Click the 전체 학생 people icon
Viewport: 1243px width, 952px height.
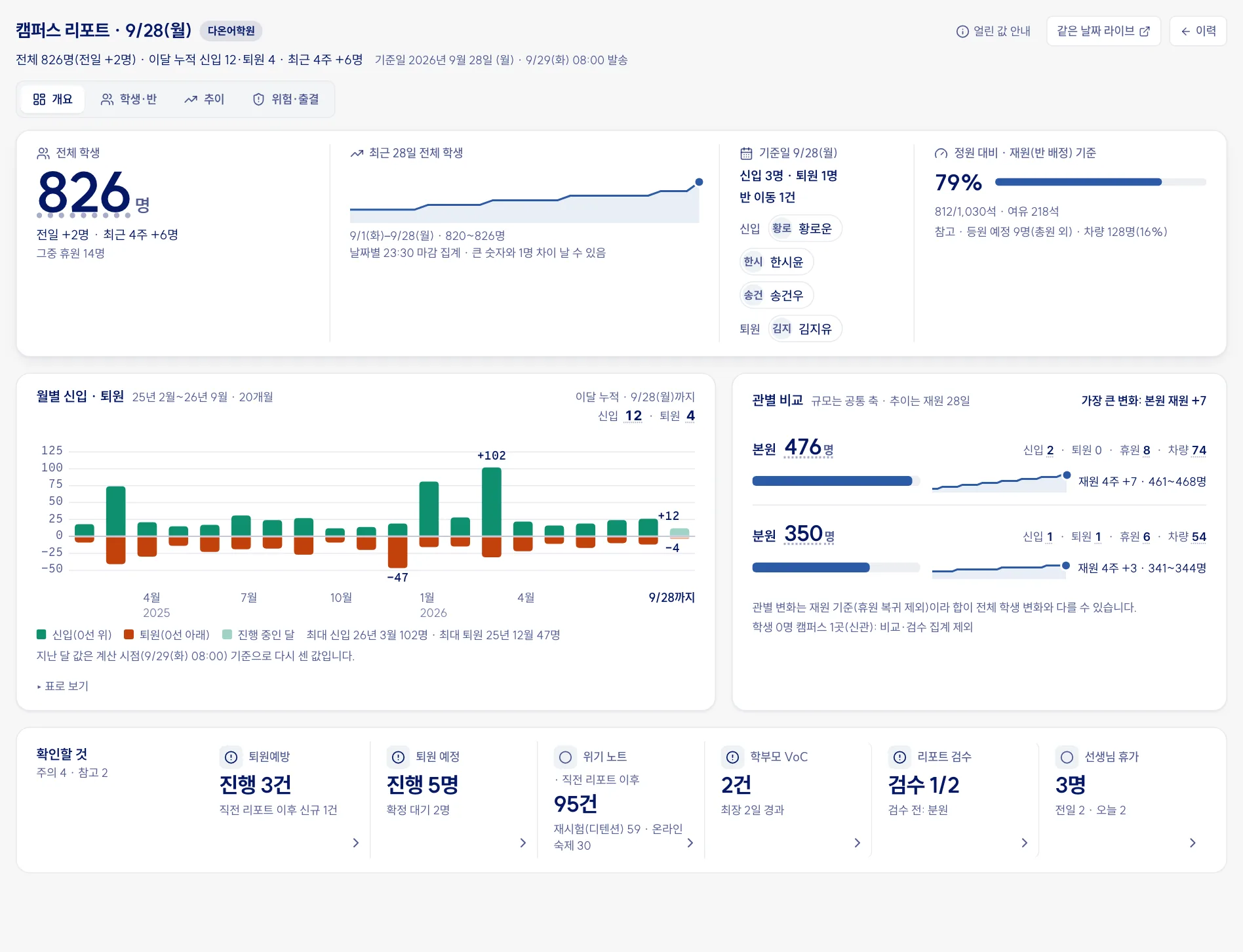point(43,153)
